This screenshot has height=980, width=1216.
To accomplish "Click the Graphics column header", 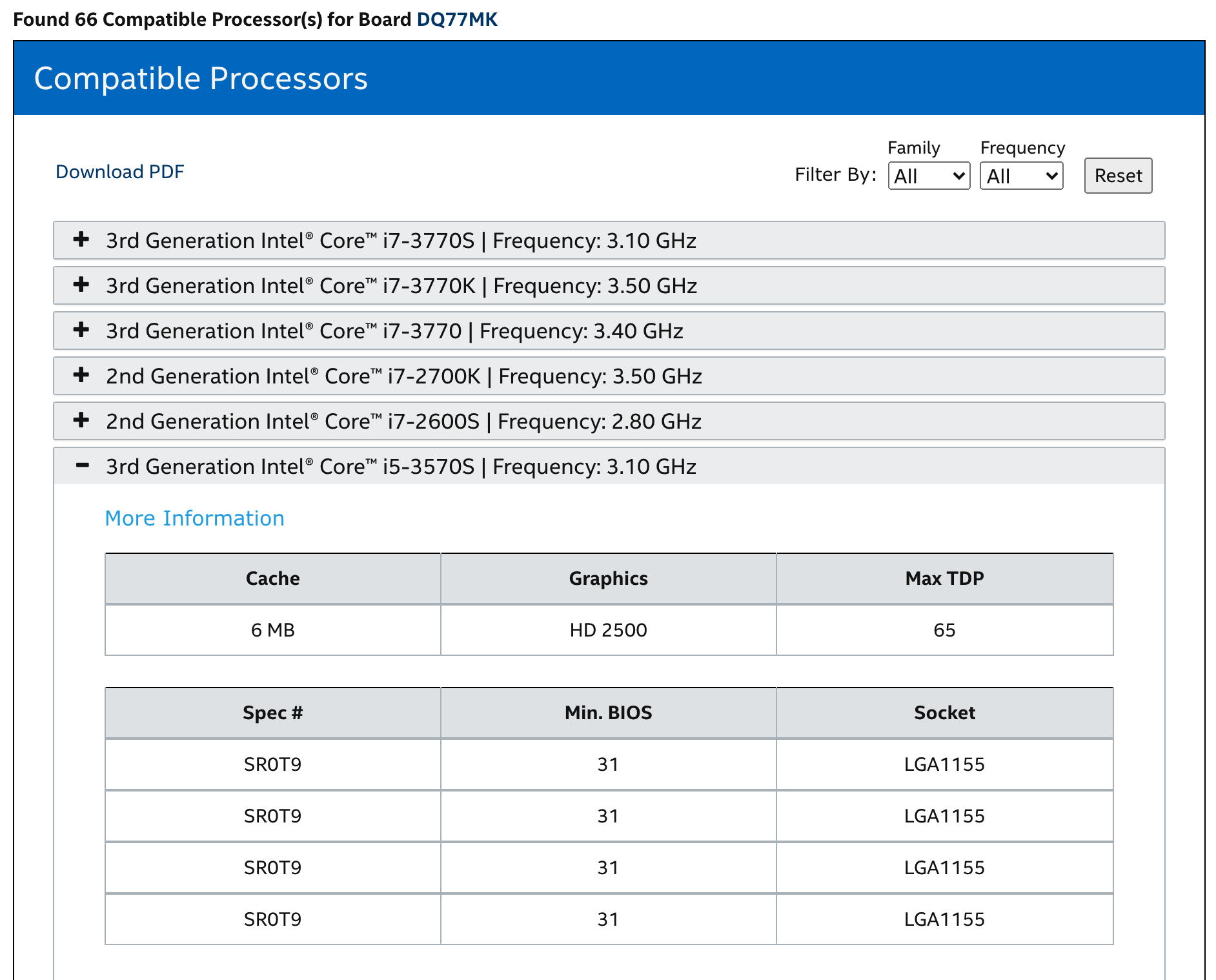I will (x=609, y=578).
